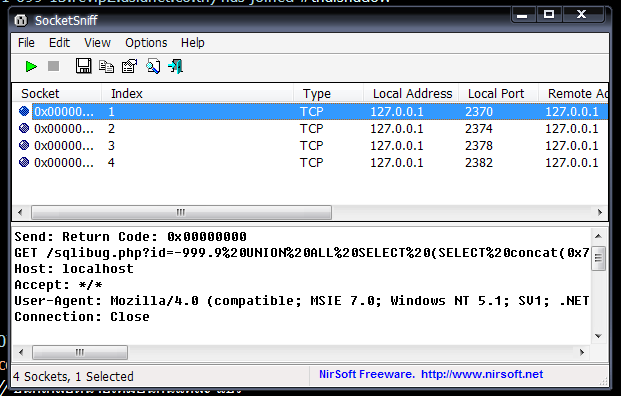Click the data pane vertical scrollbar thumb
621x396 pixels.
598,258
